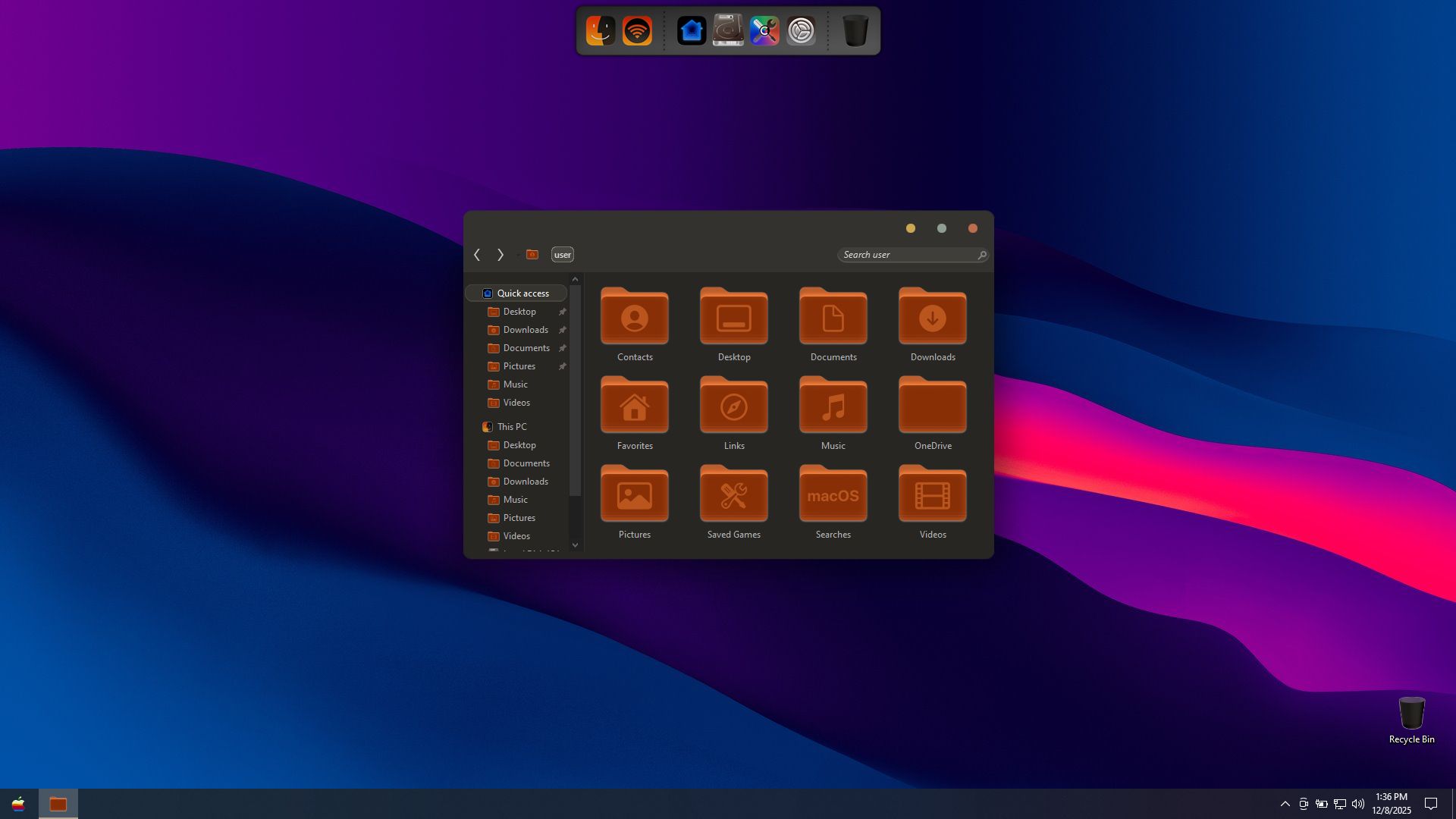Open the dock trash can
Viewport: 1456px width, 819px height.
(855, 31)
